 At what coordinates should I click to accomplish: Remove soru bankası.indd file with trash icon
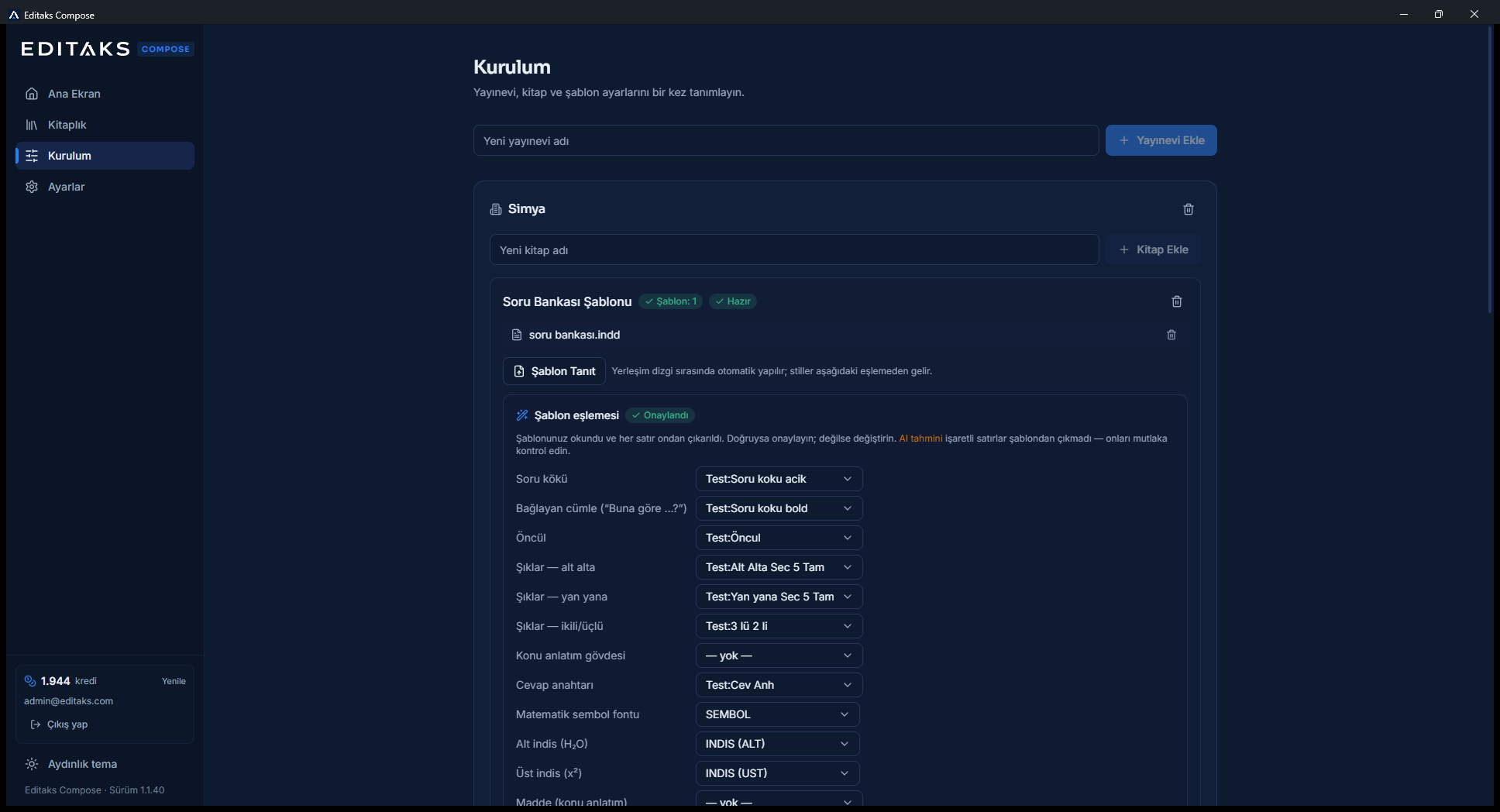pyautogui.click(x=1171, y=335)
